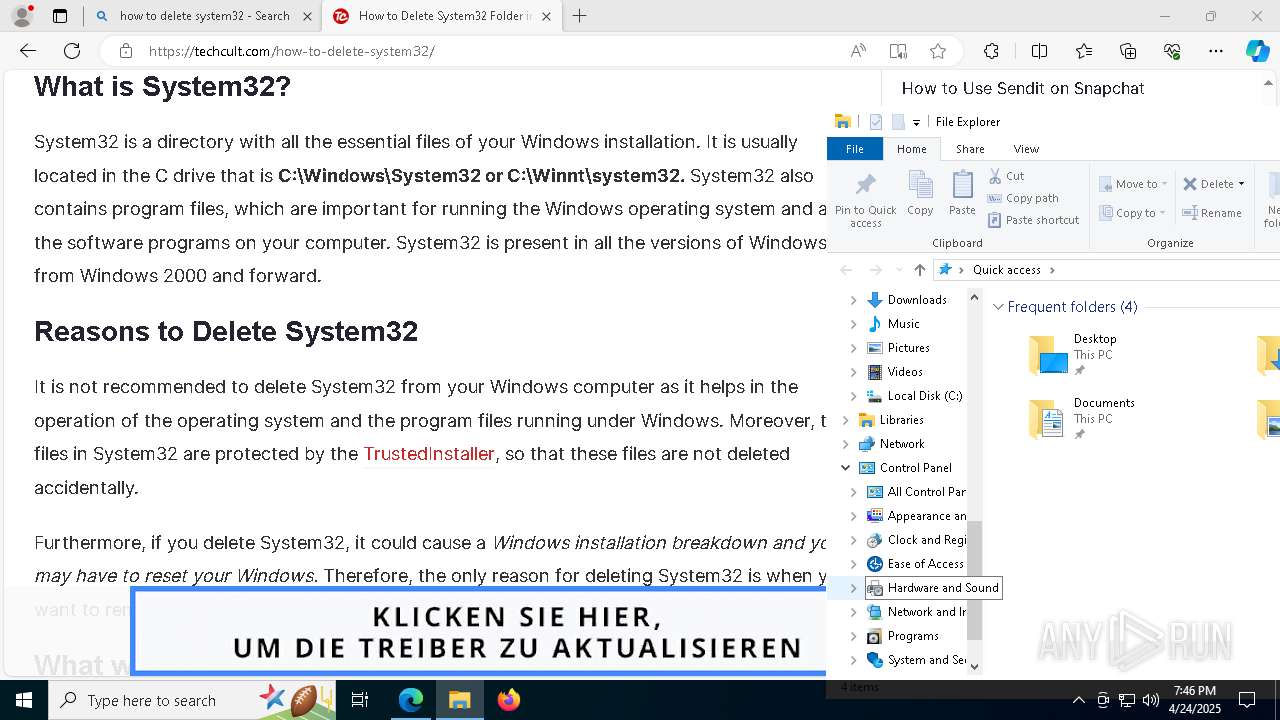Expand the Downloads tree node

click(x=854, y=300)
